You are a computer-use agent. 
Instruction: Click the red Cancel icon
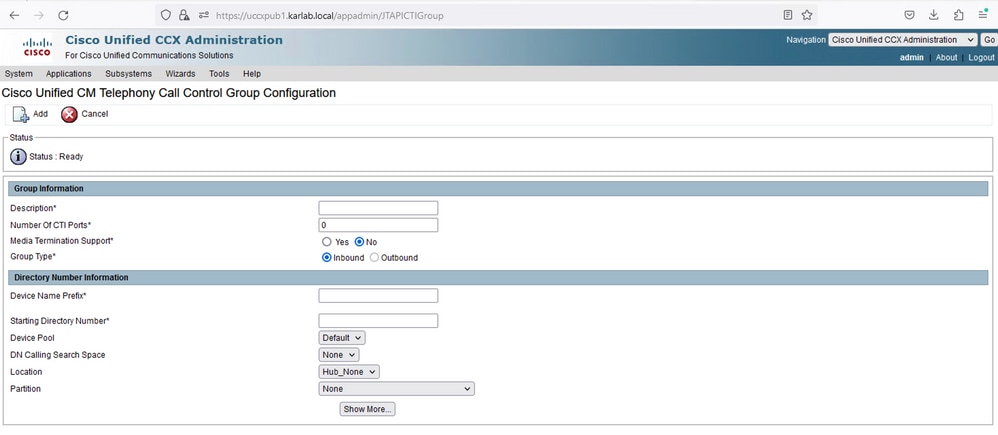pyautogui.click(x=69, y=115)
